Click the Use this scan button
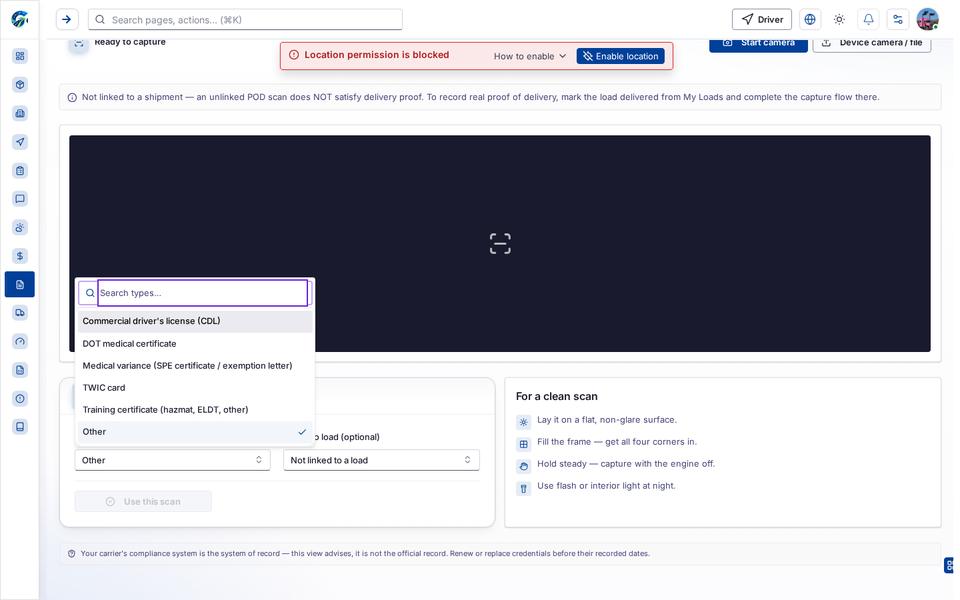This screenshot has height=600, width=960. (x=143, y=501)
